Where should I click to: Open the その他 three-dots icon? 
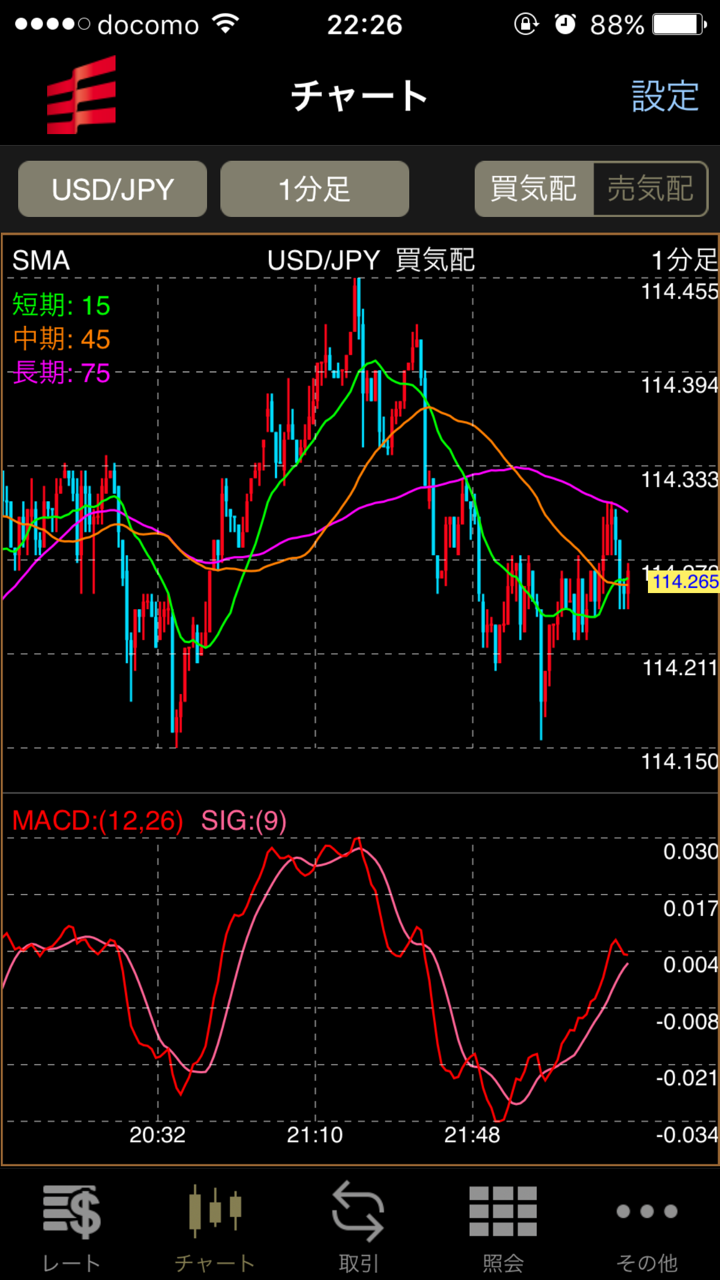646,1212
